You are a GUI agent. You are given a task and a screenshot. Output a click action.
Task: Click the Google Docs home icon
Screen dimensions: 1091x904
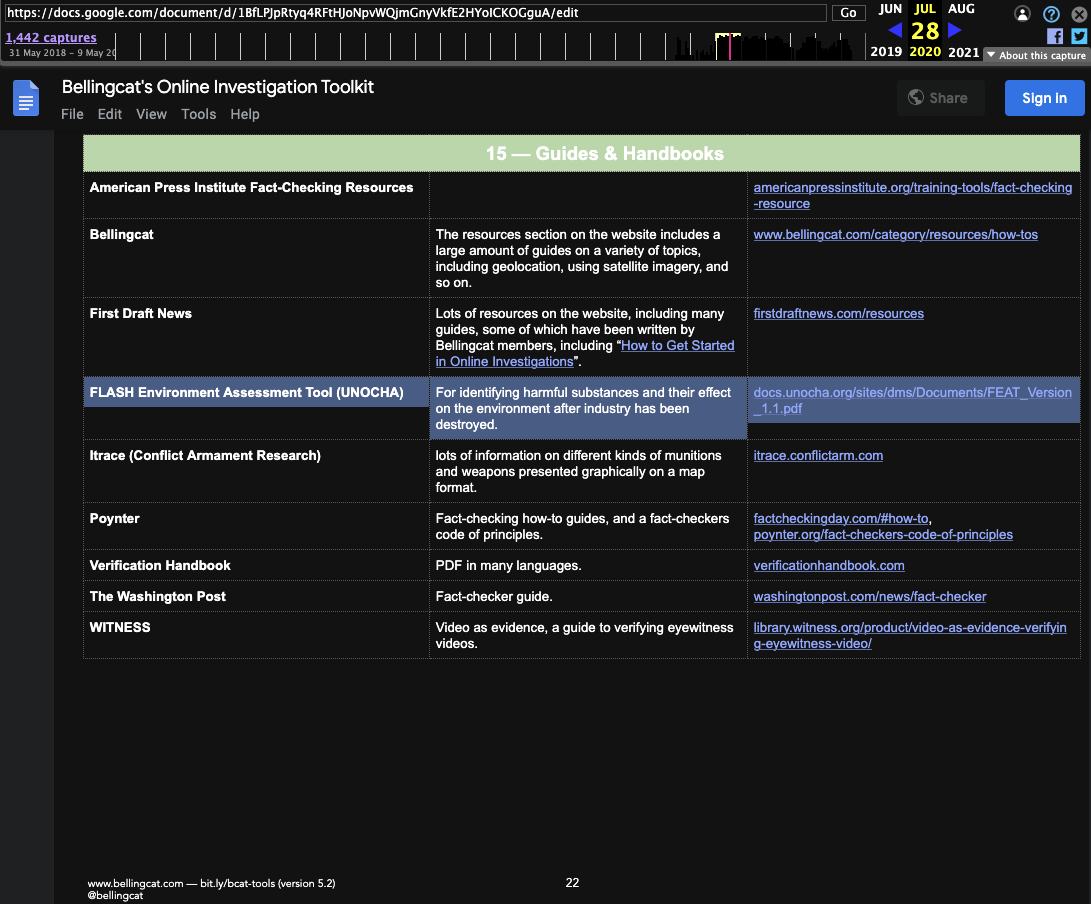[26, 99]
